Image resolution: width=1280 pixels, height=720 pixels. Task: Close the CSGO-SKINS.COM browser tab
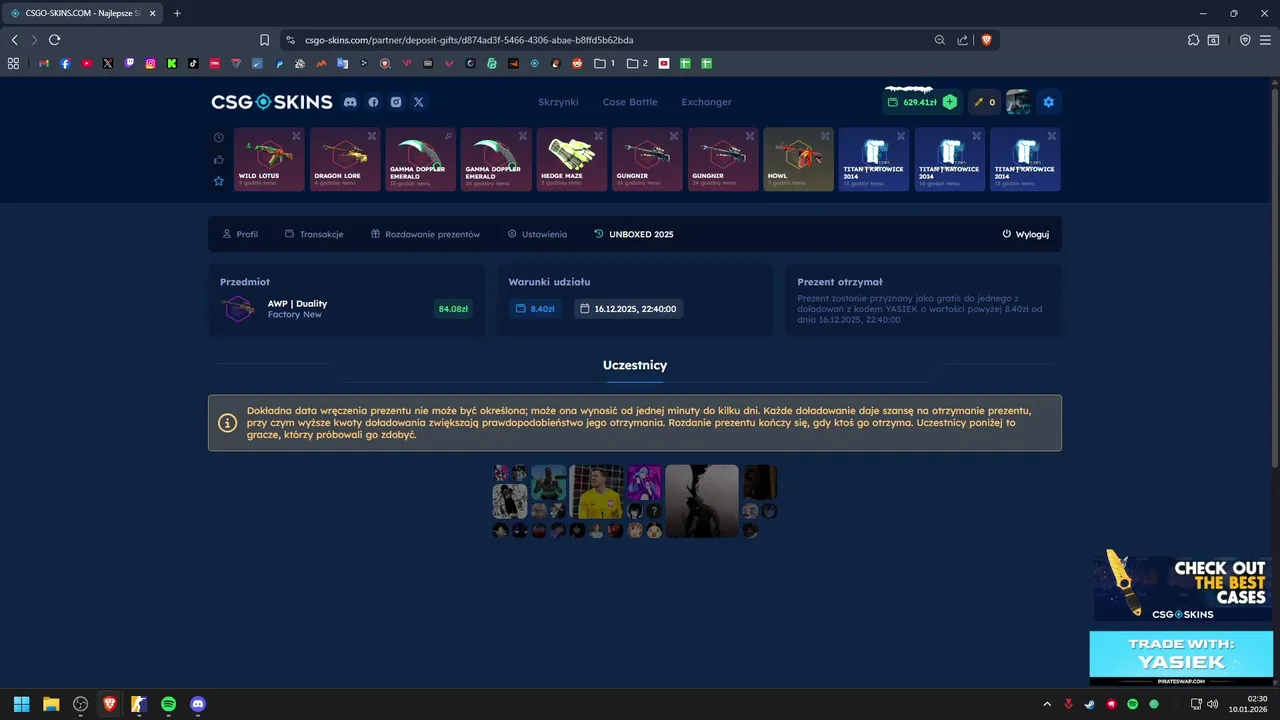pyautogui.click(x=153, y=13)
